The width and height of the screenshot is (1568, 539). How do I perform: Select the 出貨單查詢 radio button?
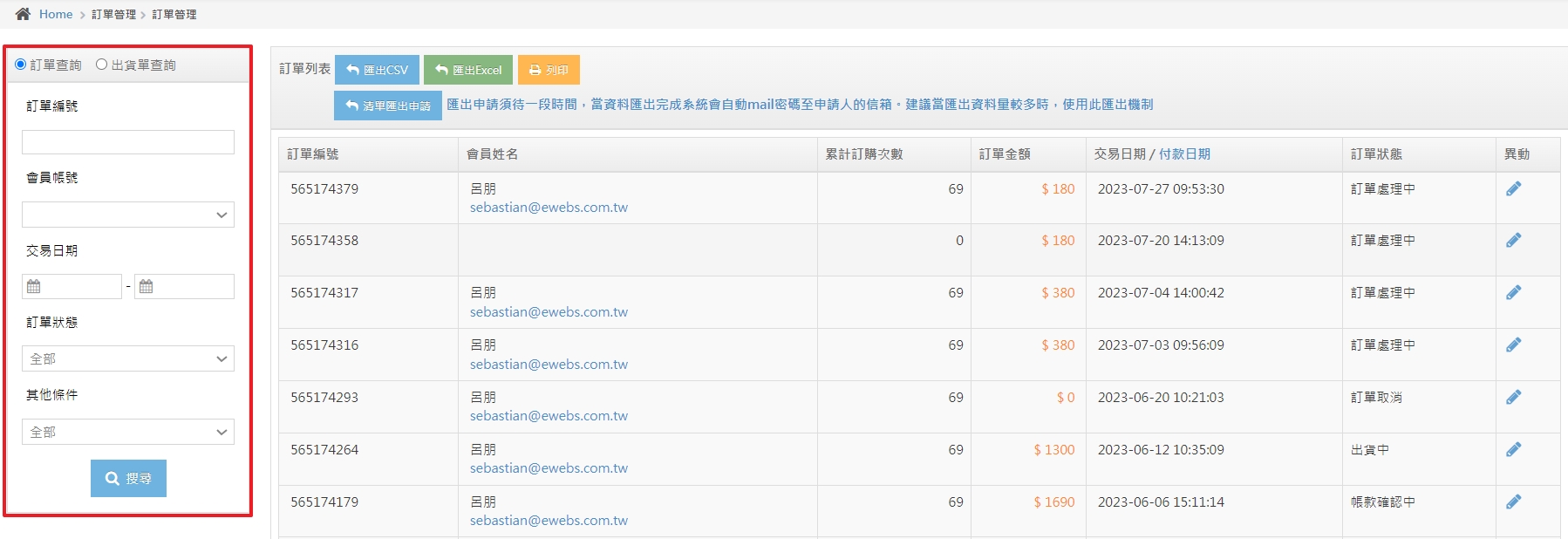click(101, 65)
